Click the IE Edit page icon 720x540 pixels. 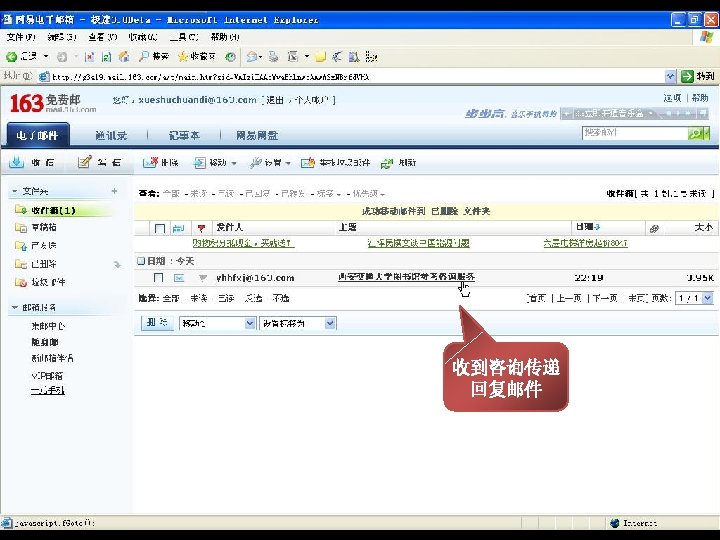(x=293, y=56)
